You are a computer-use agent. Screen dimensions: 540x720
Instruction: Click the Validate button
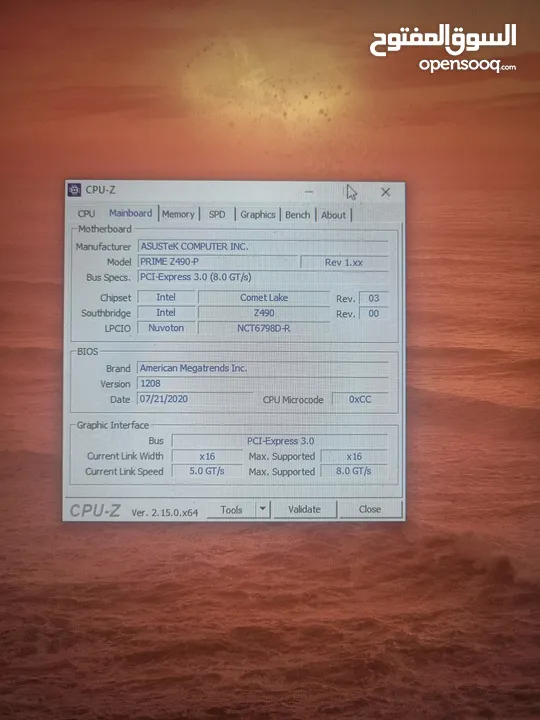304,509
